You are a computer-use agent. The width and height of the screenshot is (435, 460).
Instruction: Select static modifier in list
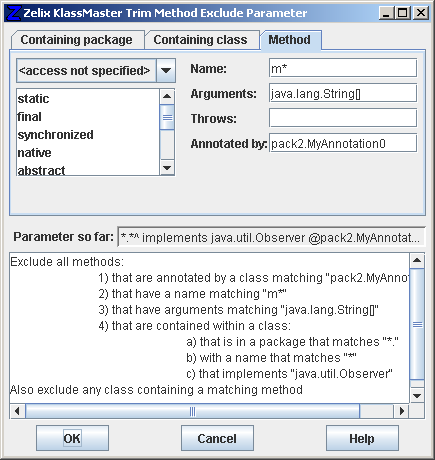click(x=88, y=99)
